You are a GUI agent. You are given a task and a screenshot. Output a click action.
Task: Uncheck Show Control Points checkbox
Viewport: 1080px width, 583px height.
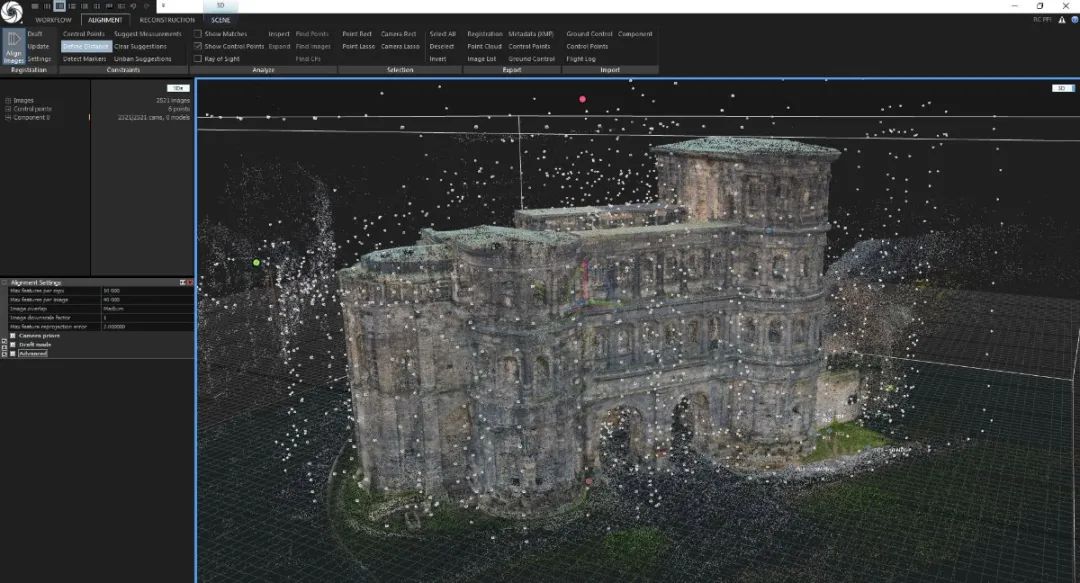click(198, 46)
